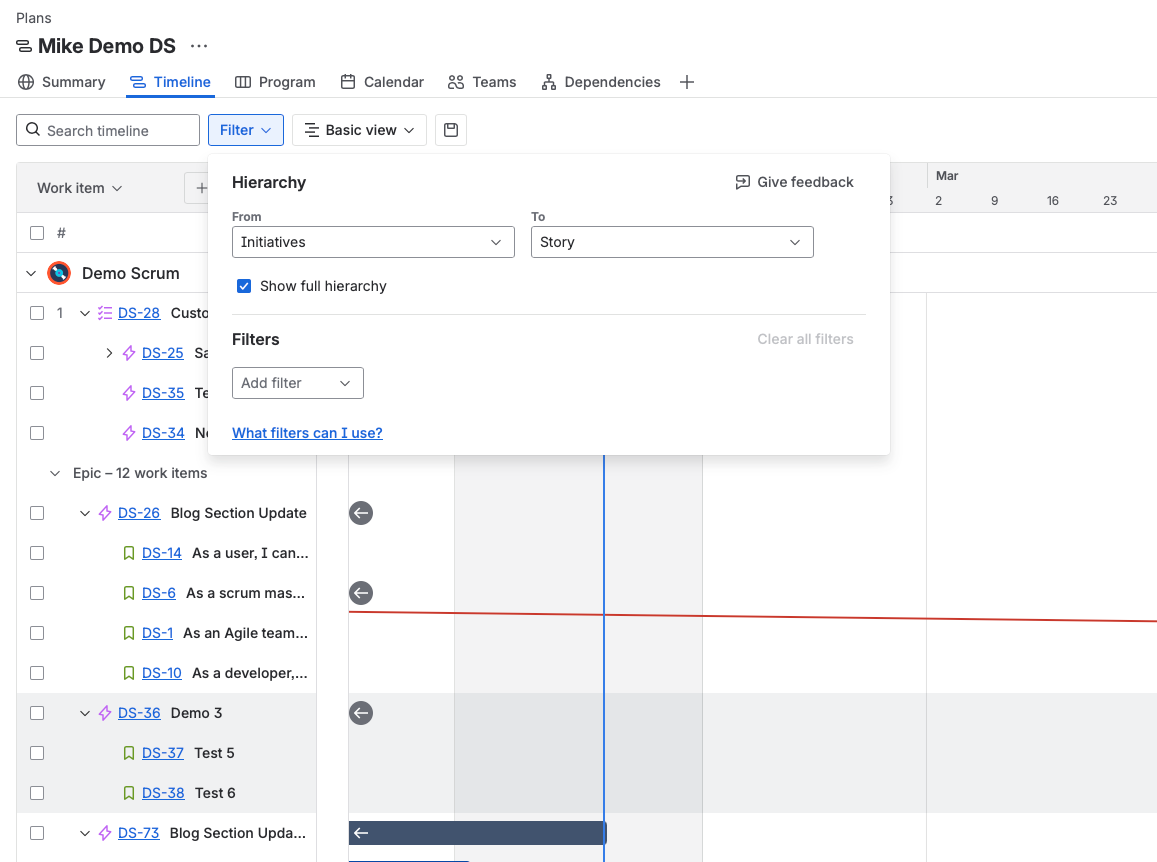Screen dimensions: 1157x862
Task: Click the left arrow on the DS-26 row
Action: pos(361,513)
